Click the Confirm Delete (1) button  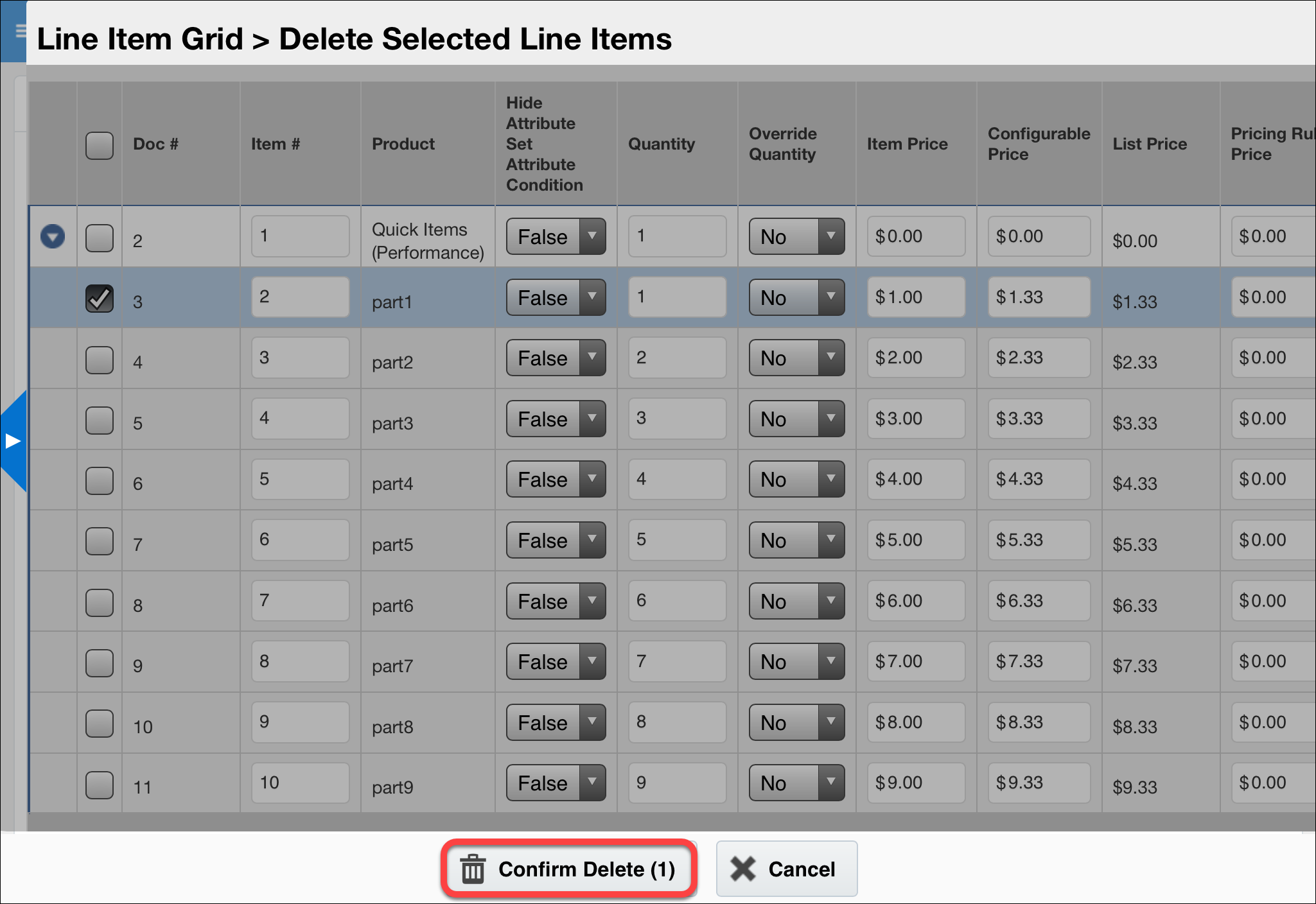(x=568, y=869)
